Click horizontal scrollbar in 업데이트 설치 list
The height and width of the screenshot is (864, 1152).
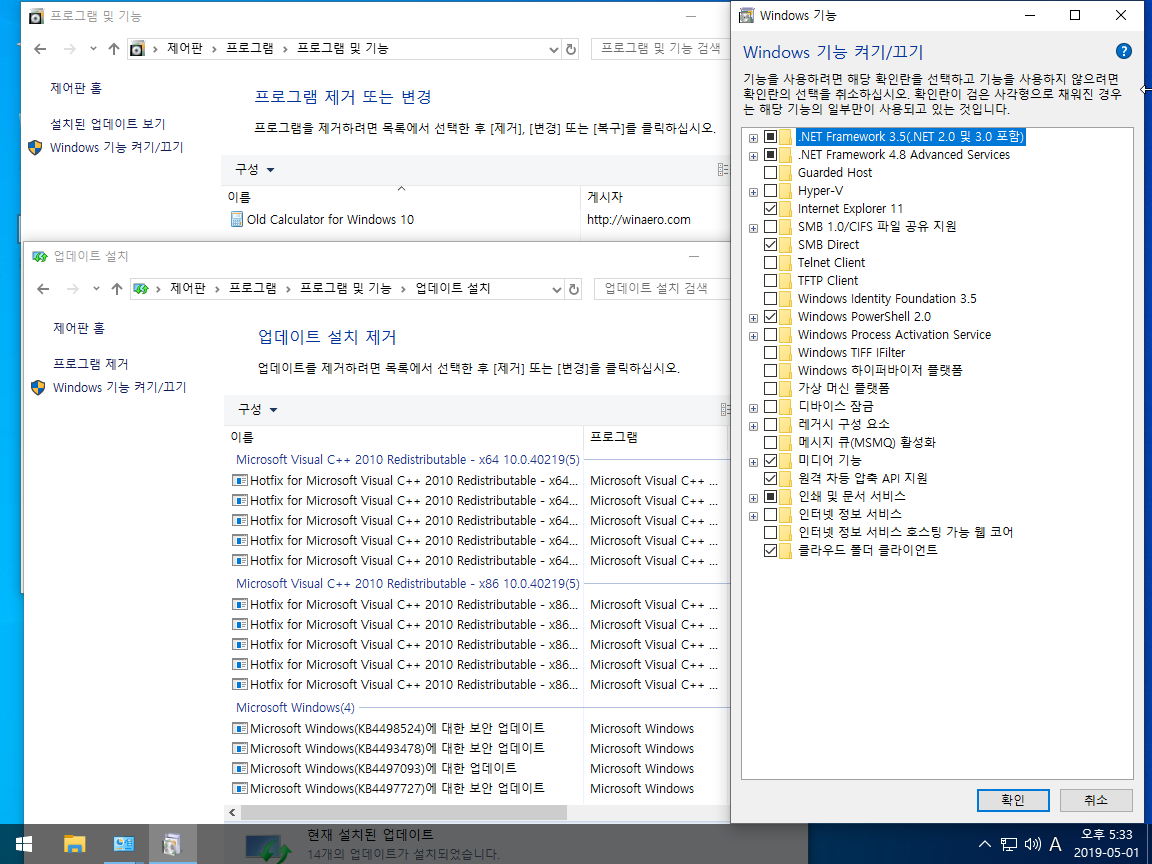pos(403,812)
